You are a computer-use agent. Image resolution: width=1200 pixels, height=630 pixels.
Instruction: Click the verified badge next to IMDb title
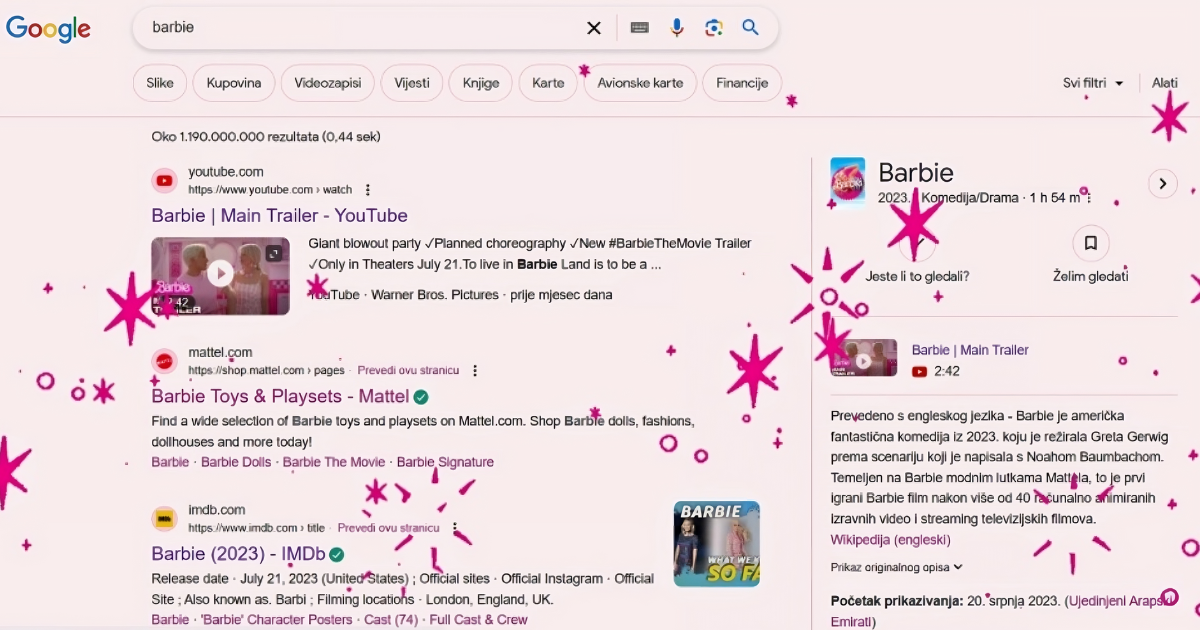(x=337, y=554)
